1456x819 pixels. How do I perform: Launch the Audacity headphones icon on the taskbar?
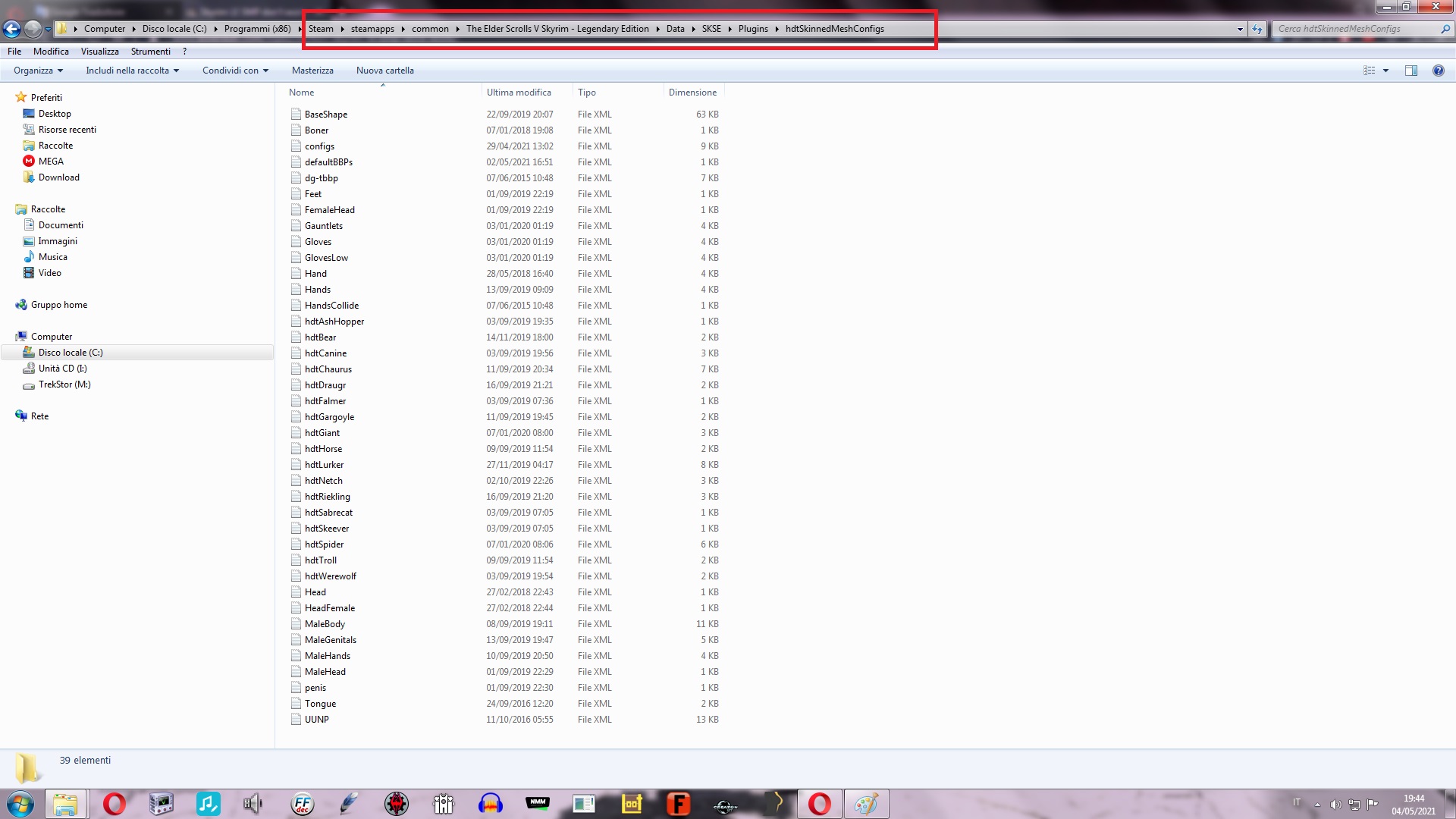491,804
